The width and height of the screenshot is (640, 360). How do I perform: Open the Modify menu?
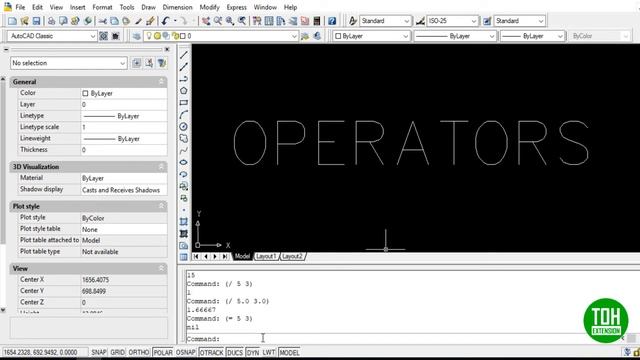[209, 7]
